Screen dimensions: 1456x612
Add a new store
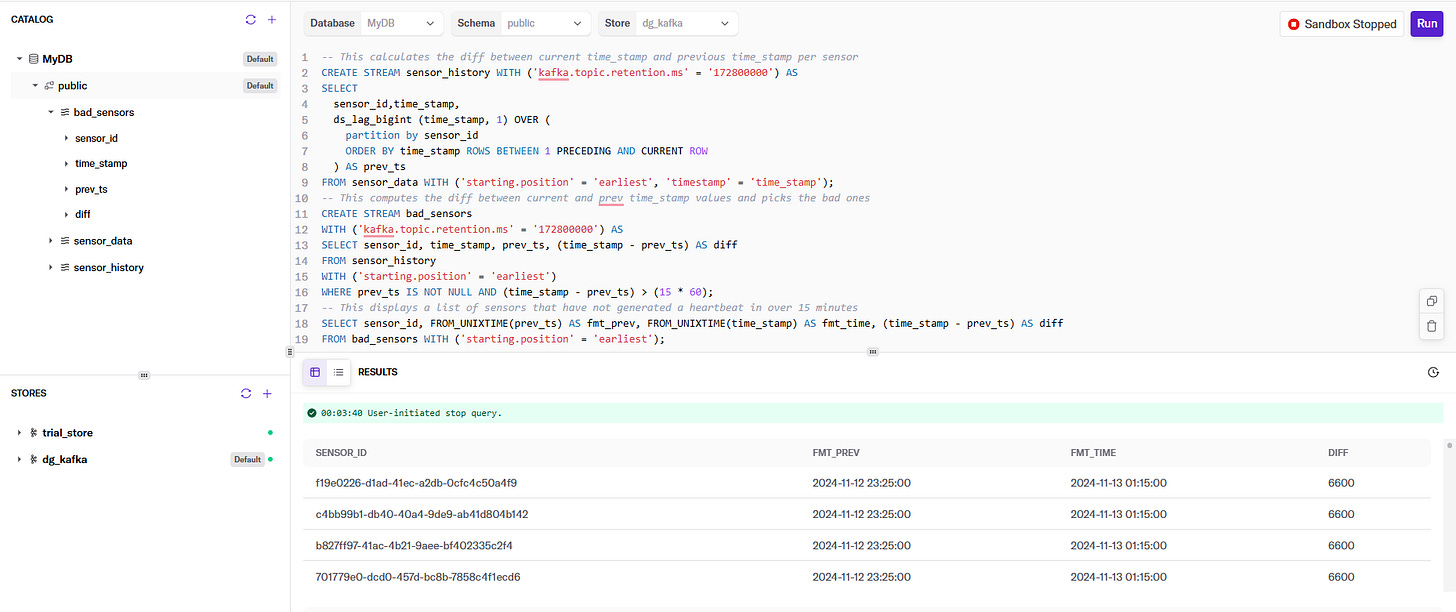click(267, 393)
